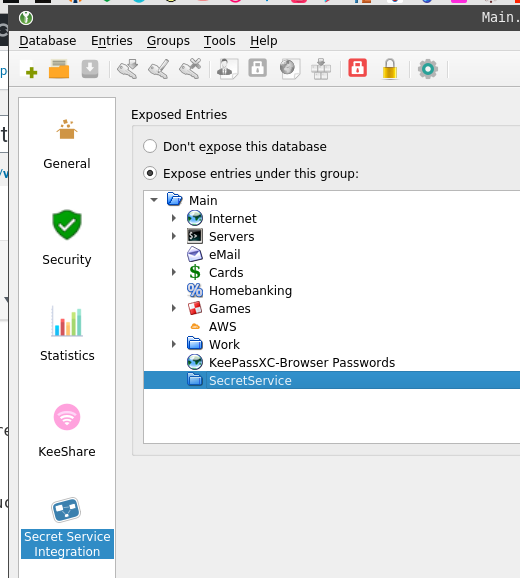
Task: Open the password generator padlock icon
Action: pos(390,69)
